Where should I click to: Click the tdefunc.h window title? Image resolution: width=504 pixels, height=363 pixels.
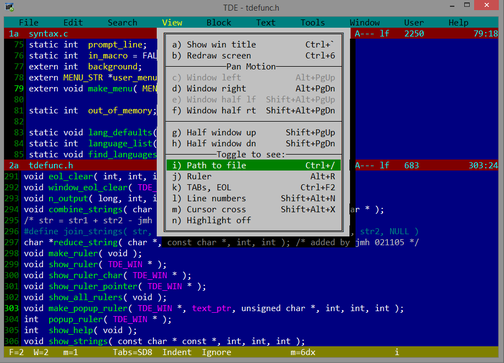coord(51,165)
